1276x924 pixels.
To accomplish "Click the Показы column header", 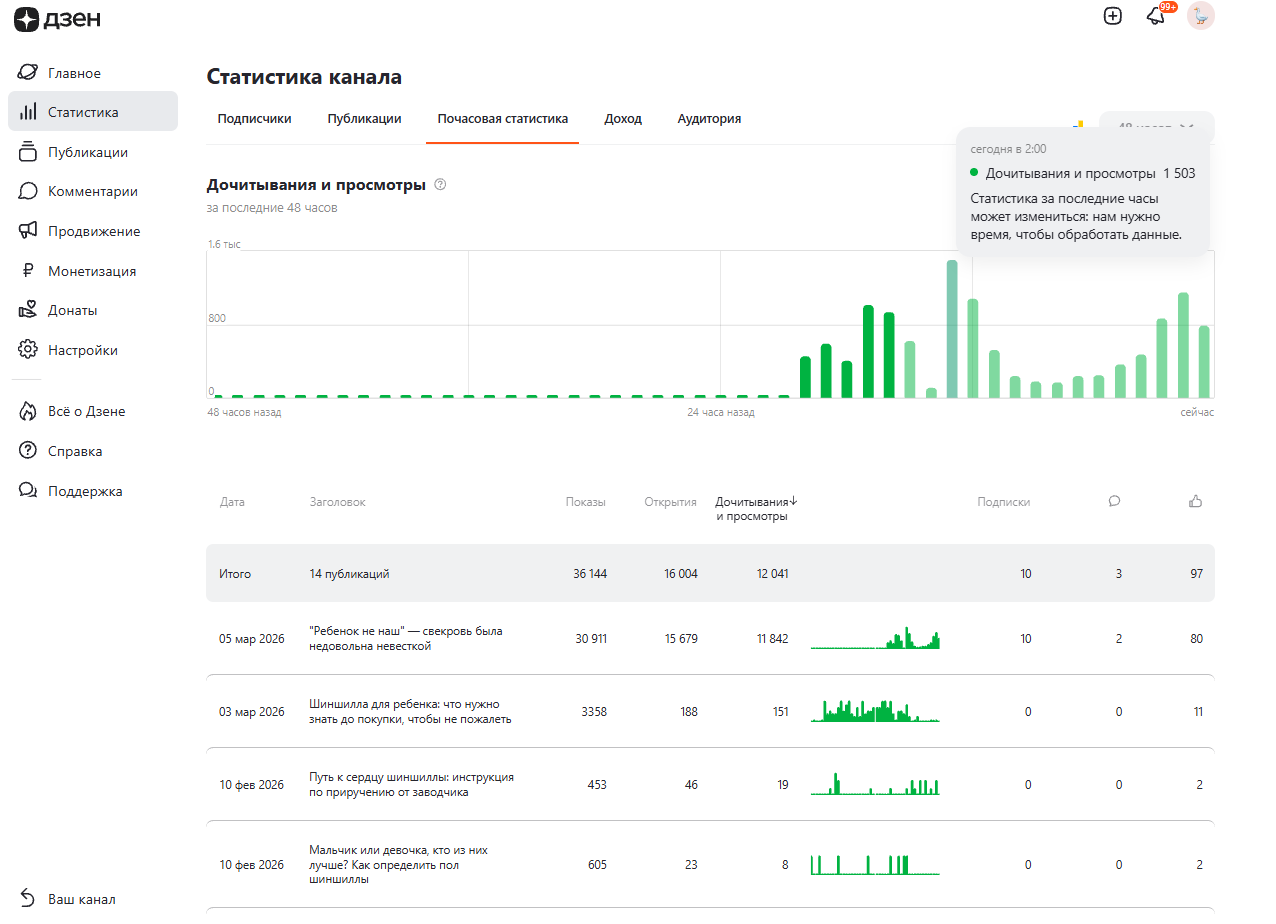I will [585, 502].
